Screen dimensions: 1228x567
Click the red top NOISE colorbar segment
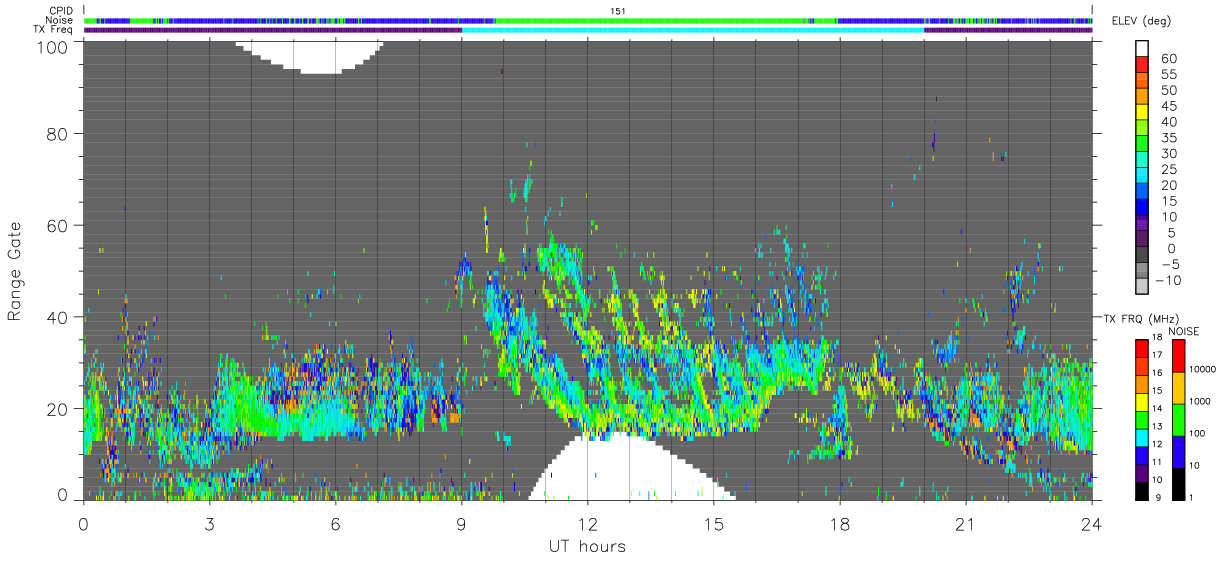pos(1177,355)
